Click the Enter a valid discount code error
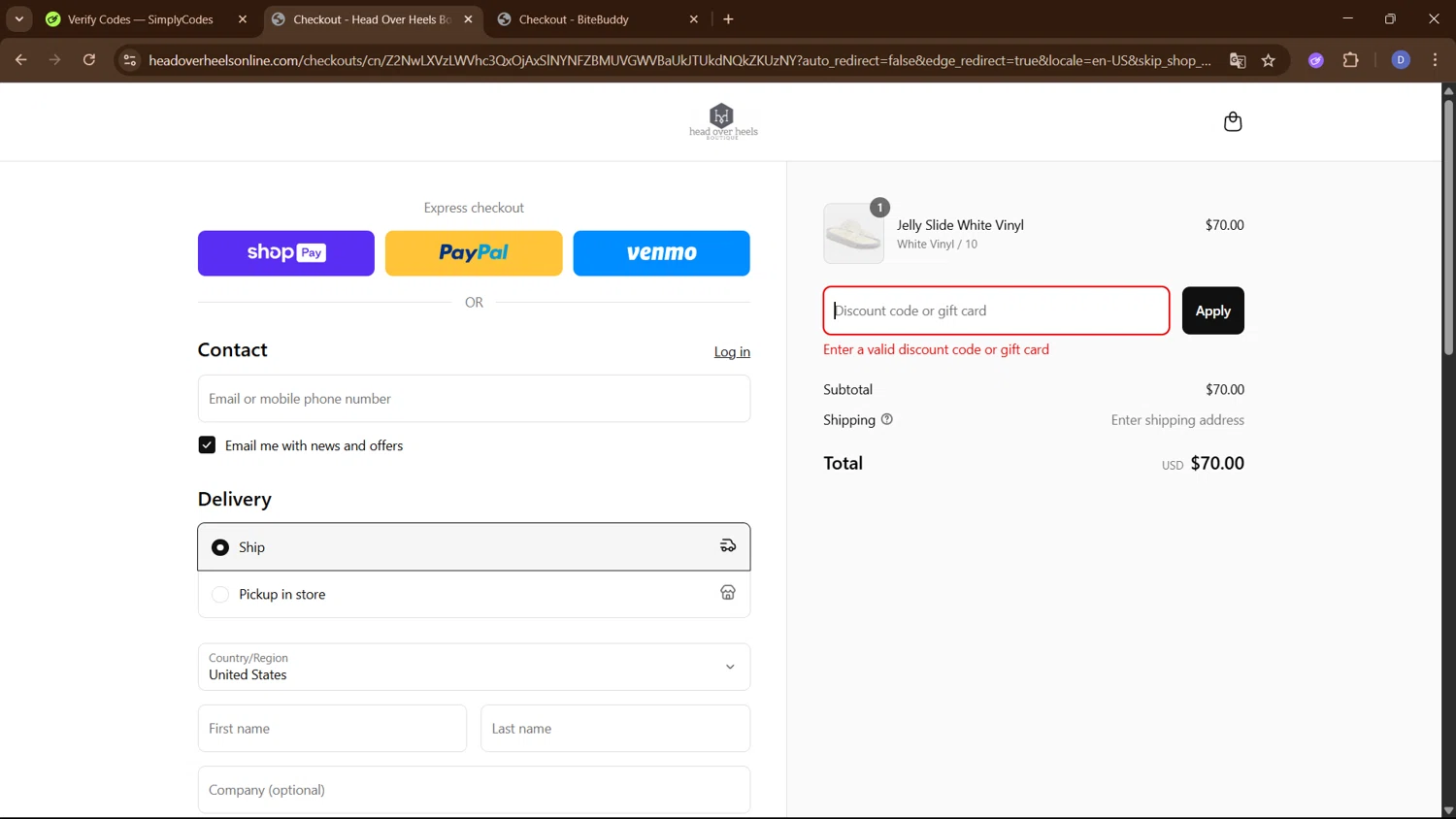This screenshot has width=1456, height=819. tap(936, 349)
